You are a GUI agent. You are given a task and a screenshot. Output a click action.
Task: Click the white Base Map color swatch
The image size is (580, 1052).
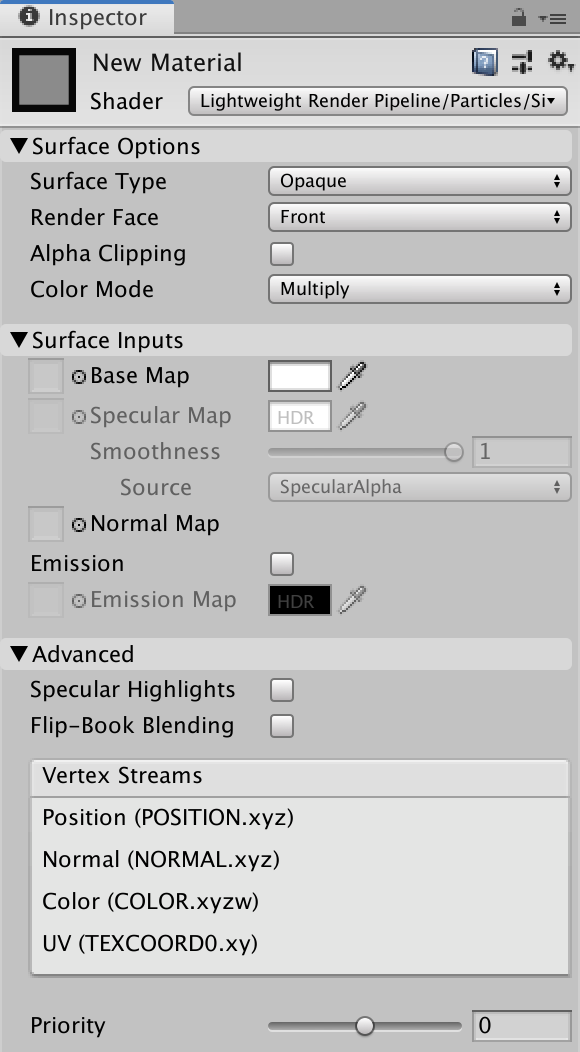[299, 375]
